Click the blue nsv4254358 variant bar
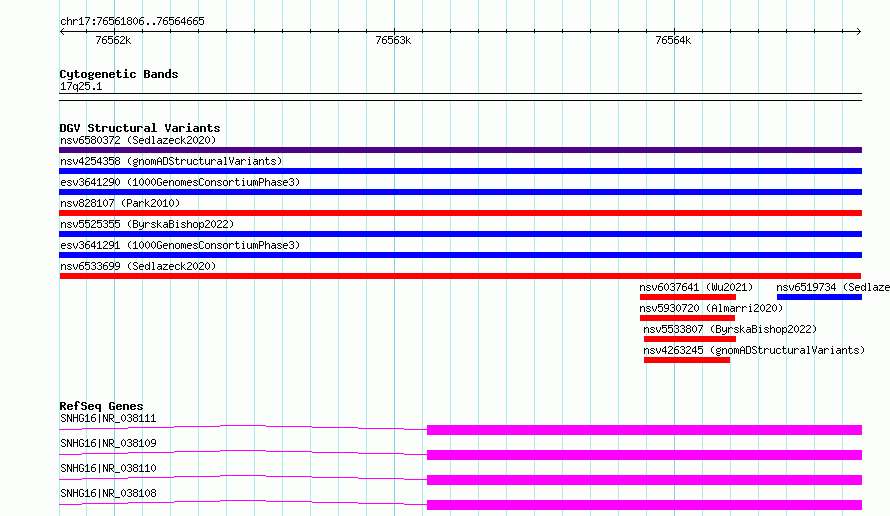 pyautogui.click(x=460, y=171)
